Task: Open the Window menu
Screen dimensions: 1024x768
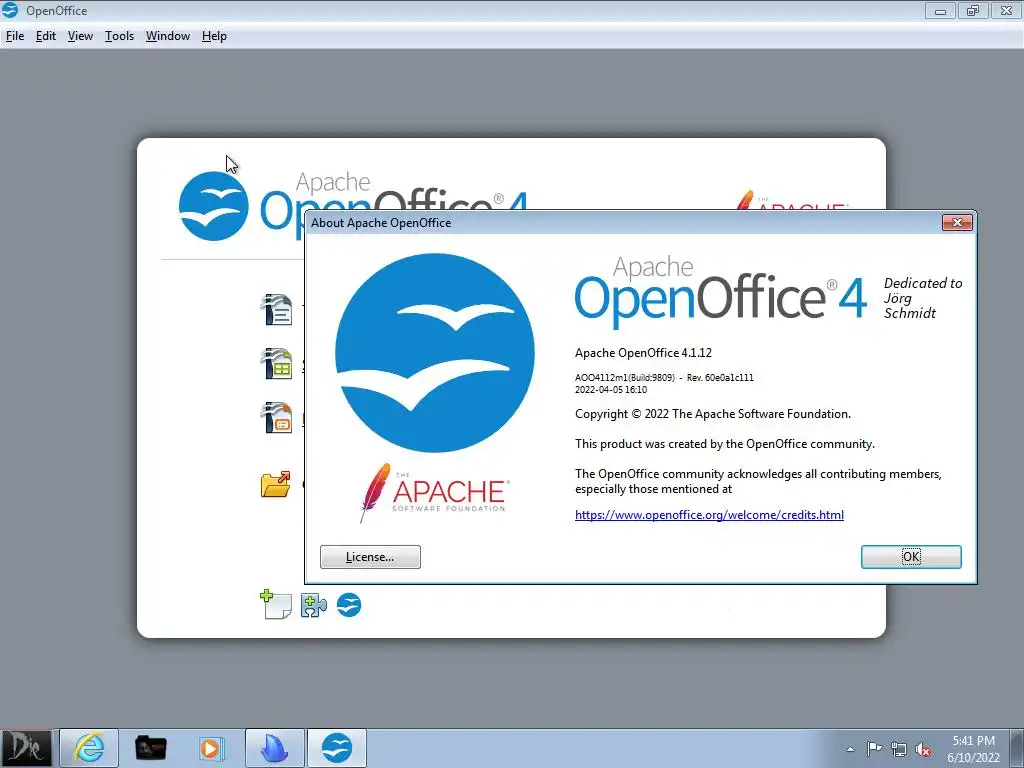Action: (x=168, y=36)
